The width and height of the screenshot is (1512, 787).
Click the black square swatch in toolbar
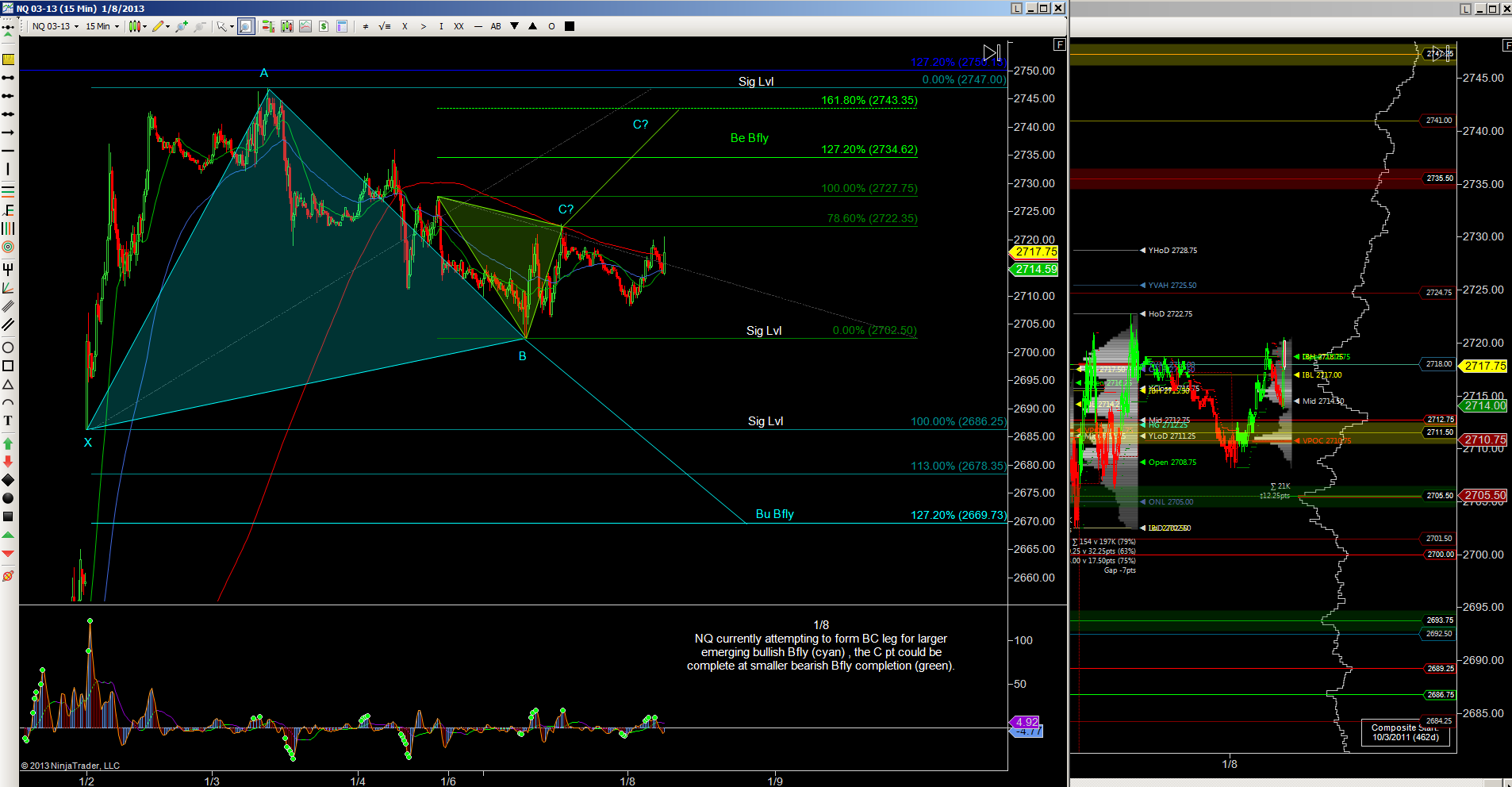coord(569,26)
